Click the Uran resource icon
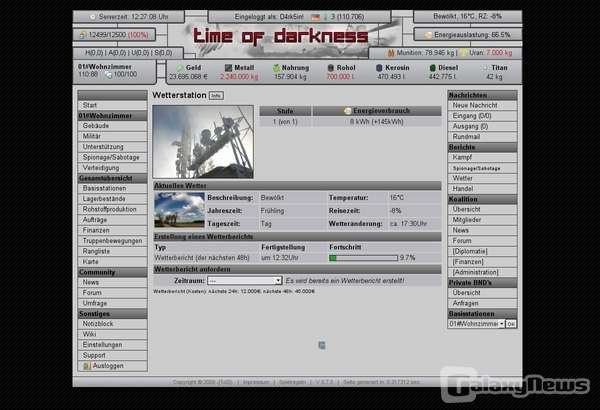The width and height of the screenshot is (600, 410). pos(463,52)
